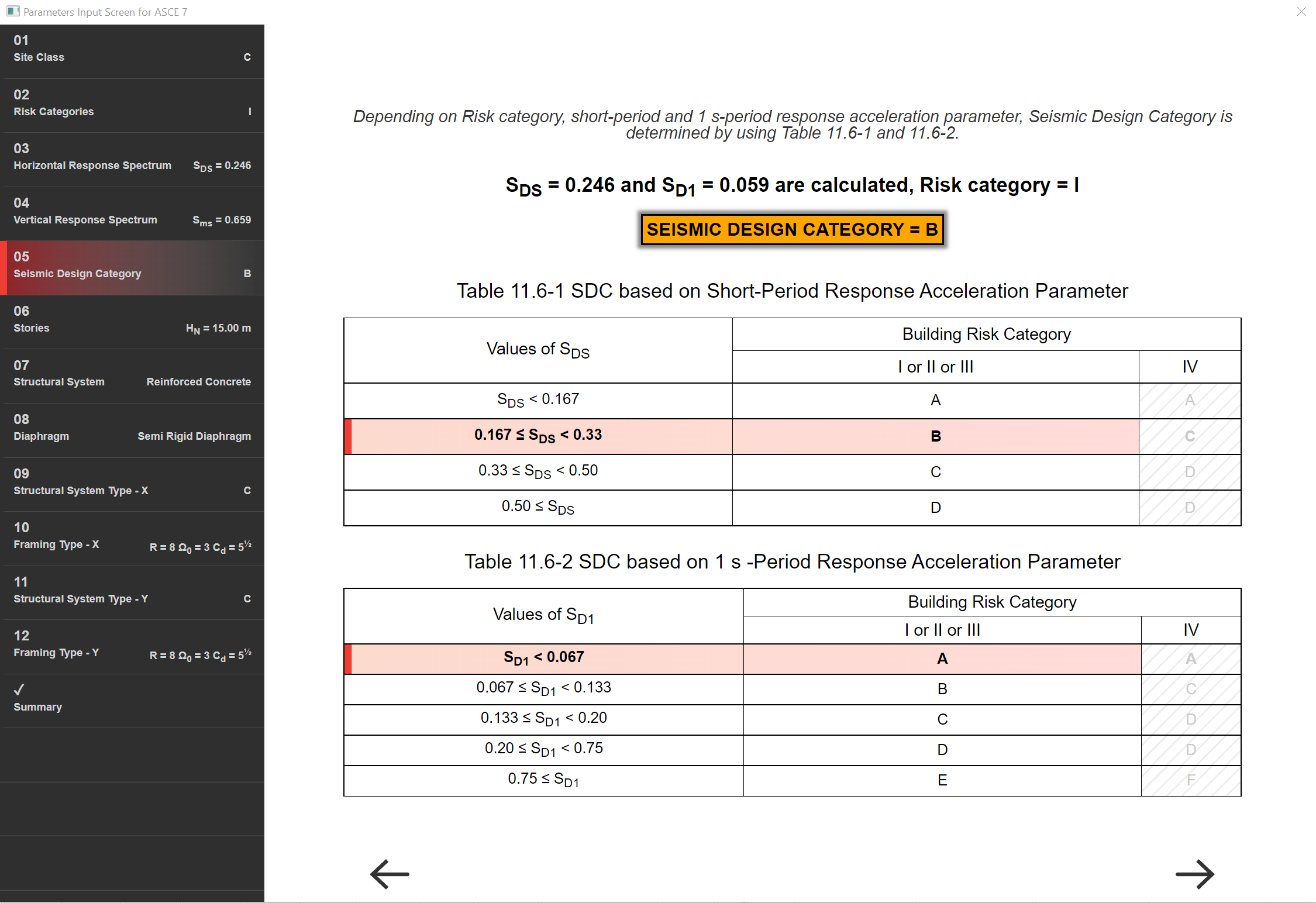Select Structural System Type - X step
The height and width of the screenshot is (903, 1316).
tap(132, 482)
